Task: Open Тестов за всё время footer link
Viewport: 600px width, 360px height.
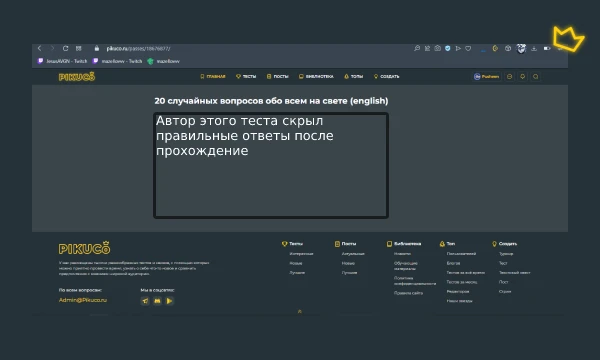Action: click(x=466, y=273)
